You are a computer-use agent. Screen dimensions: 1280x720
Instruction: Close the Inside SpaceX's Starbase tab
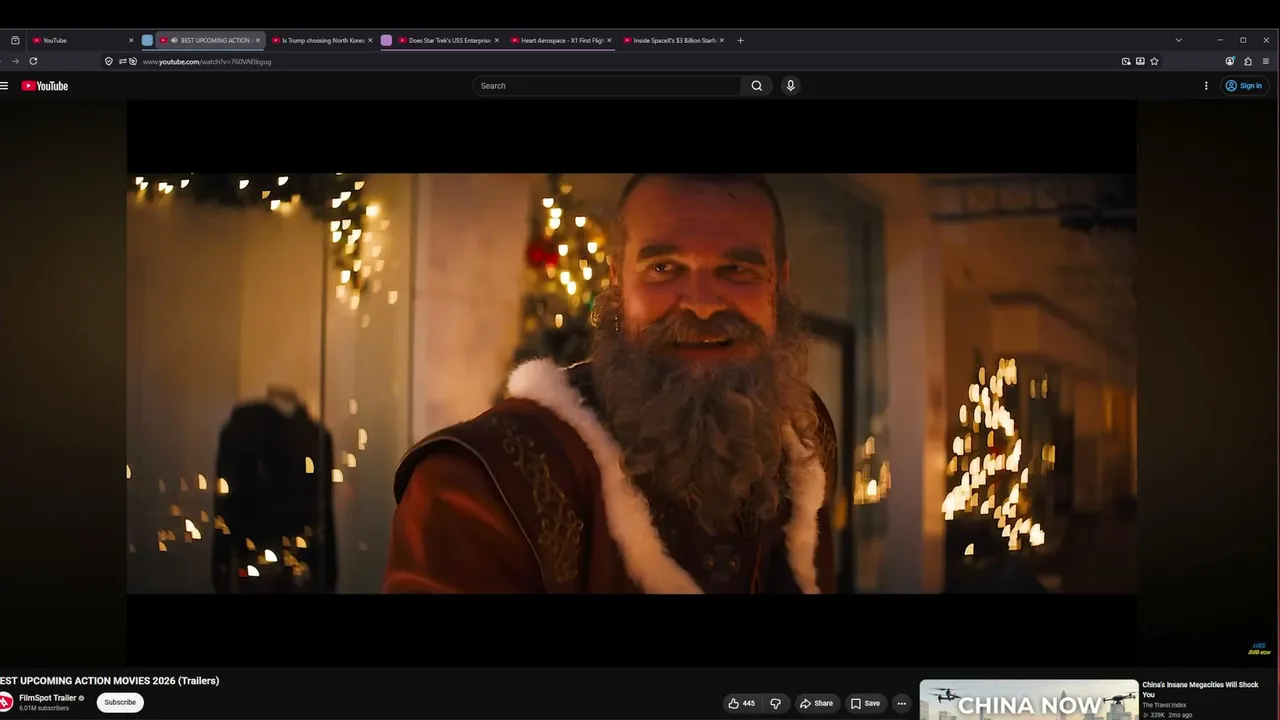(x=720, y=40)
